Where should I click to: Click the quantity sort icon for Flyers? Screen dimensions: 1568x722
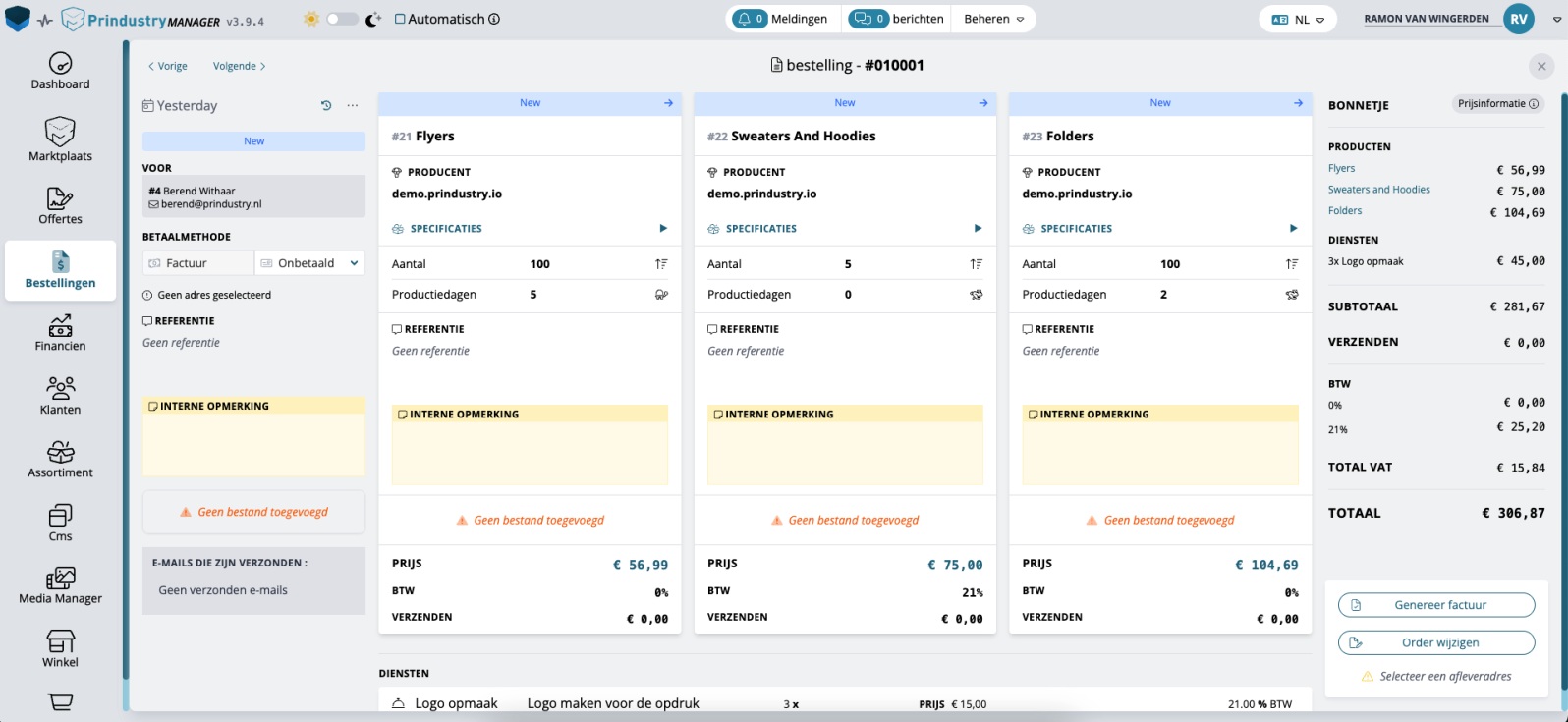661,264
